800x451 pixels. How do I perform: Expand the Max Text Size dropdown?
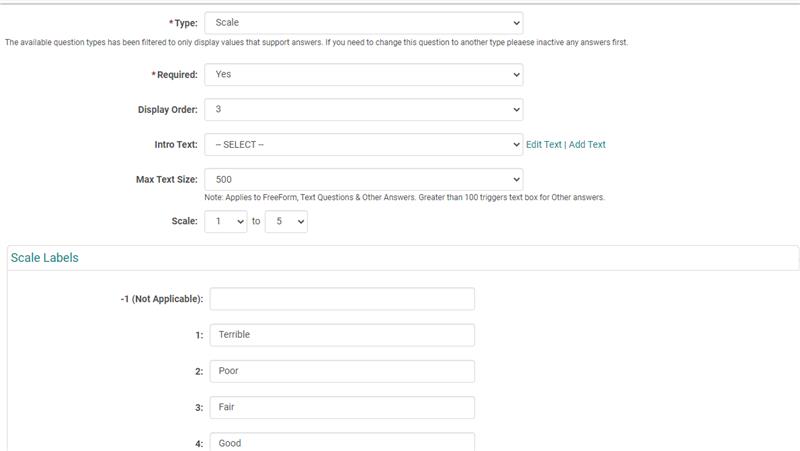(x=363, y=179)
